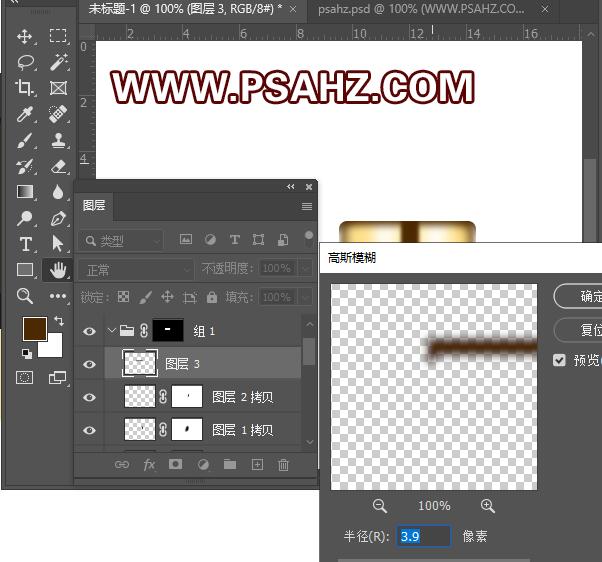Screen dimensions: 602x562
Task: Filter layers by shape layer type
Action: (x=258, y=240)
